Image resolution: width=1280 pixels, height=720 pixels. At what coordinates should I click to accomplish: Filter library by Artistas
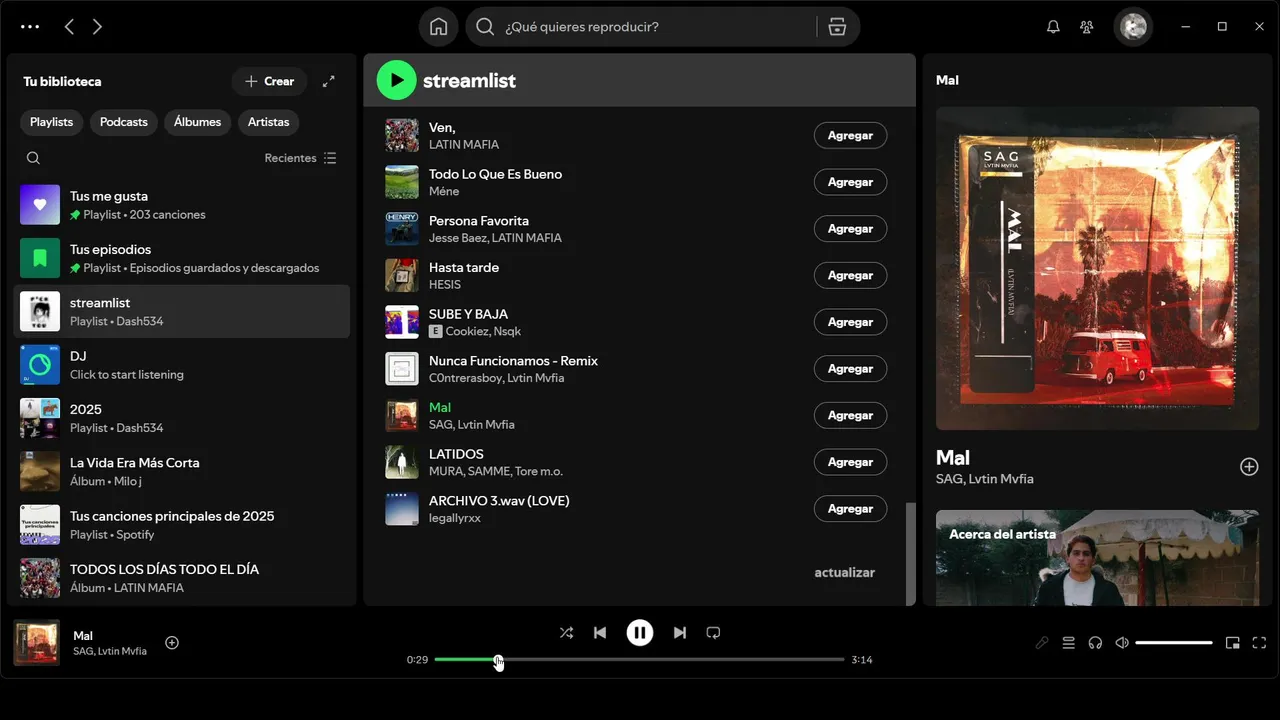click(269, 122)
